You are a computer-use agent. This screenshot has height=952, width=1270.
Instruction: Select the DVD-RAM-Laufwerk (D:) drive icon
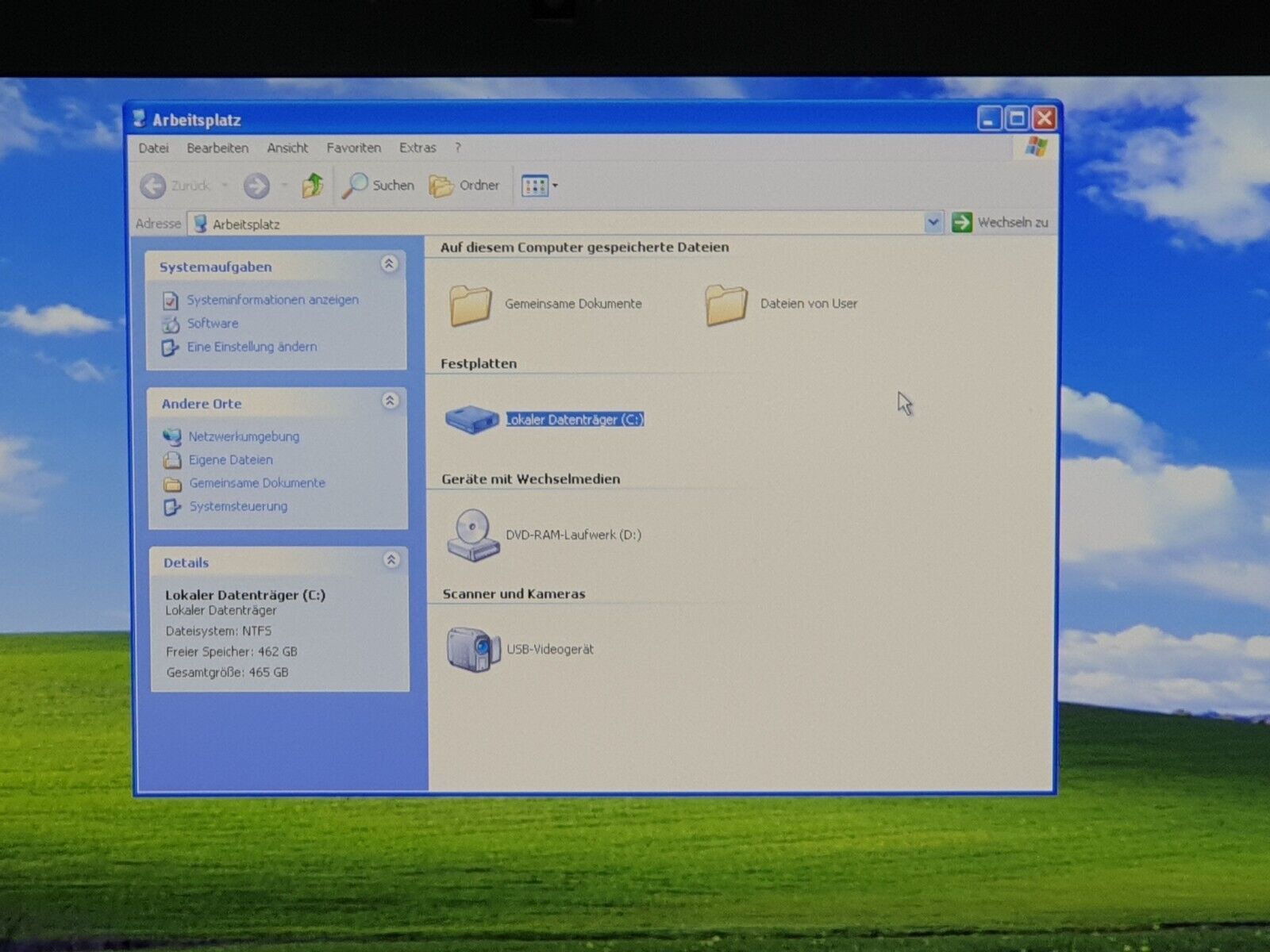pyautogui.click(x=473, y=535)
